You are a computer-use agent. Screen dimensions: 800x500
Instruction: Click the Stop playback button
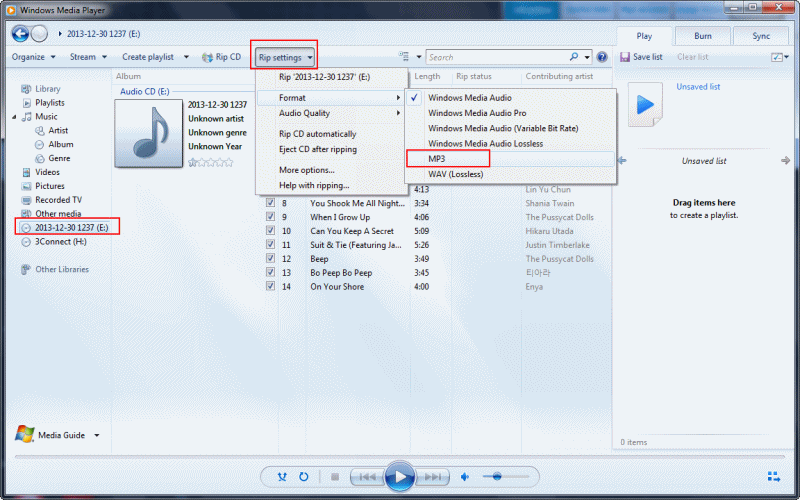pos(335,477)
